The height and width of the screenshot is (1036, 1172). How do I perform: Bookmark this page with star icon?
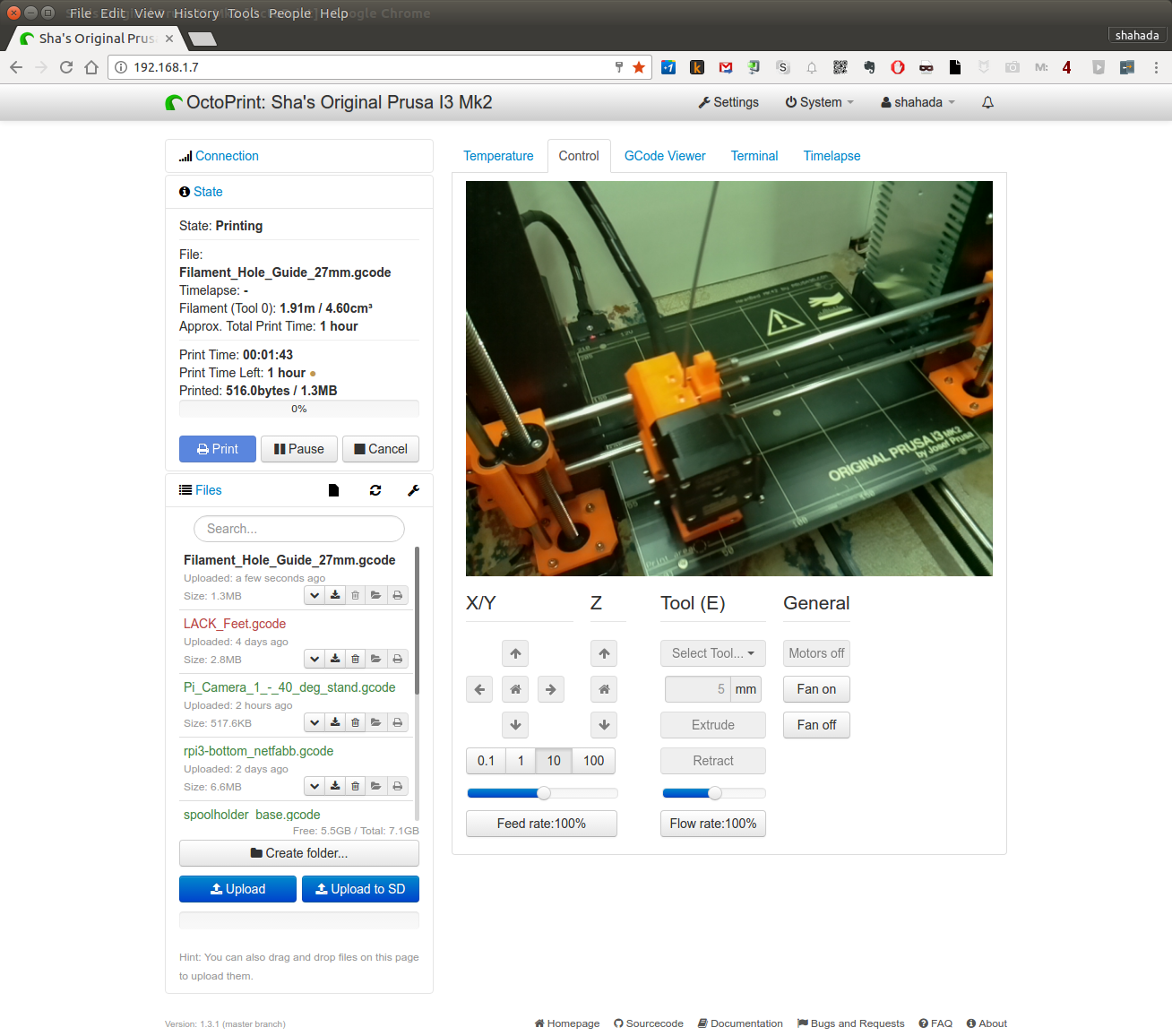coord(639,67)
